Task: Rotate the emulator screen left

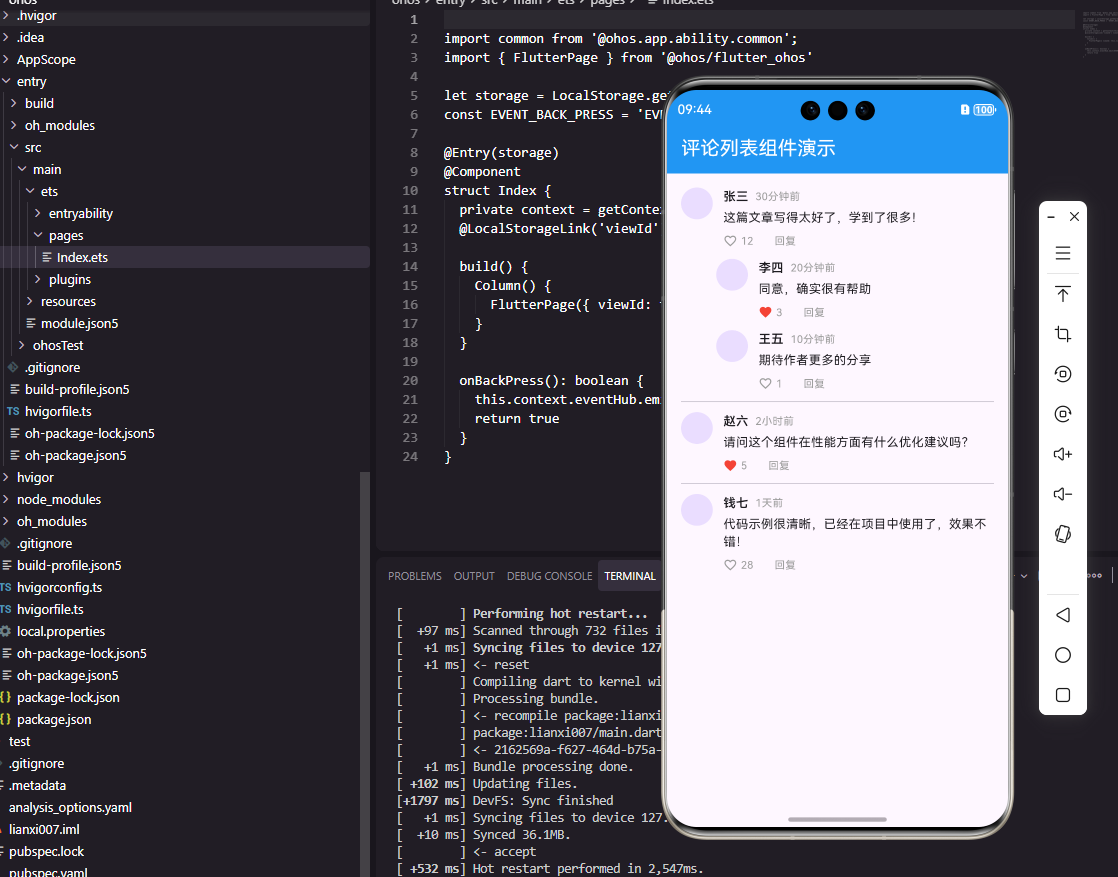Action: 1062,373
